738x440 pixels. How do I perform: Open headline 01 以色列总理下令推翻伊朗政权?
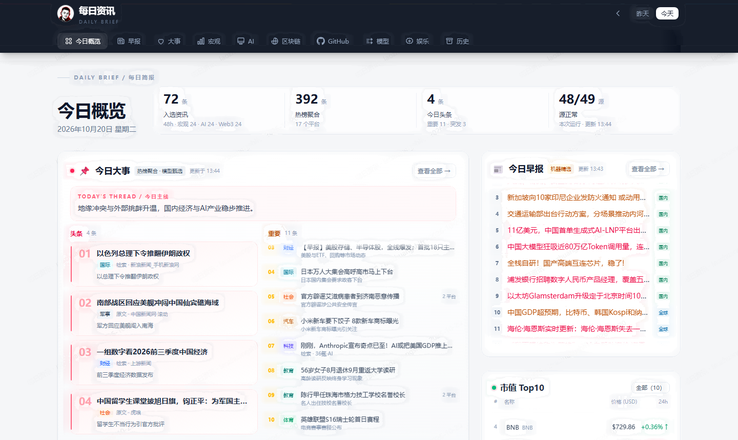click(164, 264)
